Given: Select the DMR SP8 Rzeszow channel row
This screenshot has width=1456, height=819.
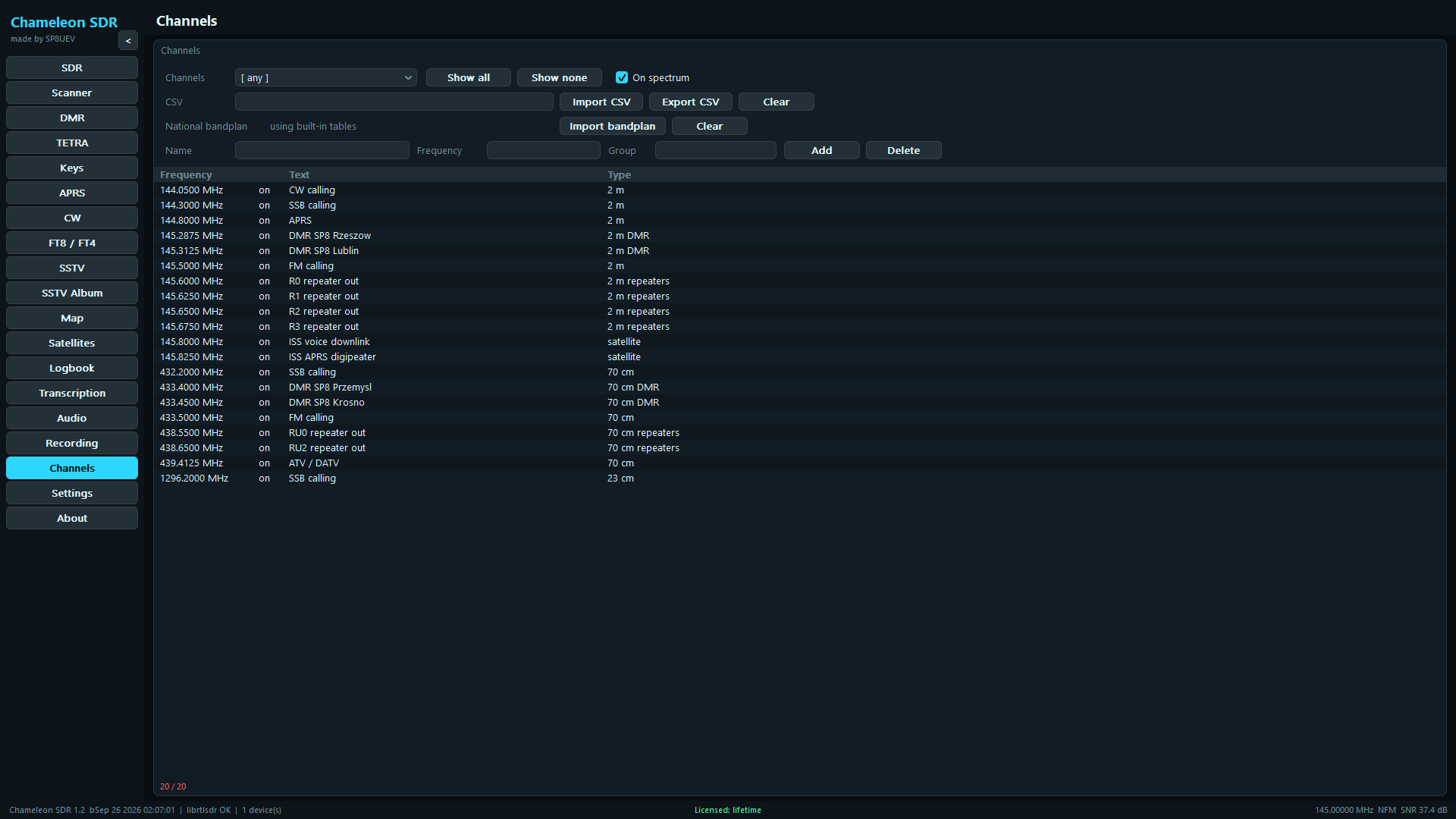Looking at the screenshot, I should (x=800, y=236).
